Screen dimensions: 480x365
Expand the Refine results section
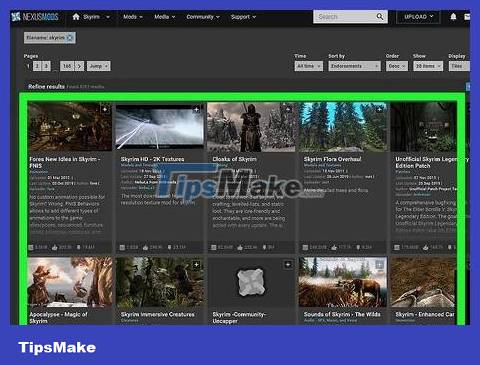[x=46, y=87]
